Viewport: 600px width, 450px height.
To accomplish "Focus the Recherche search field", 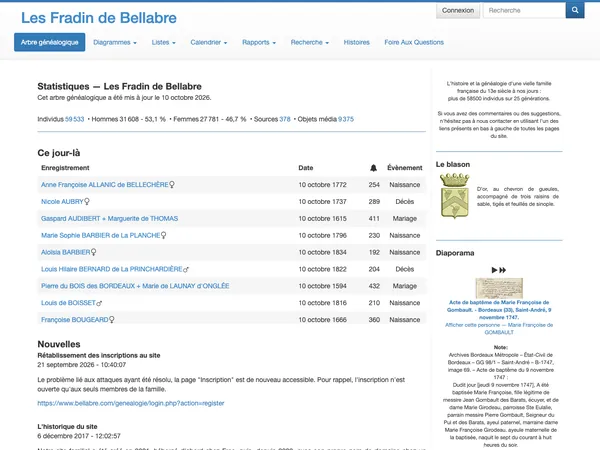I will point(524,10).
